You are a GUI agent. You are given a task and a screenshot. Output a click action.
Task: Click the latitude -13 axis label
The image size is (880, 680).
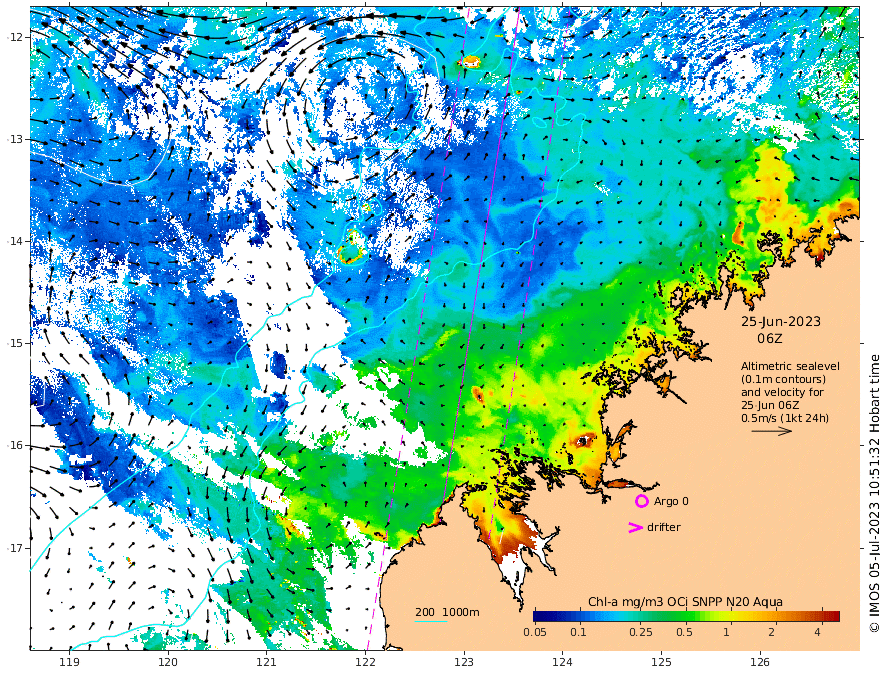16,139
